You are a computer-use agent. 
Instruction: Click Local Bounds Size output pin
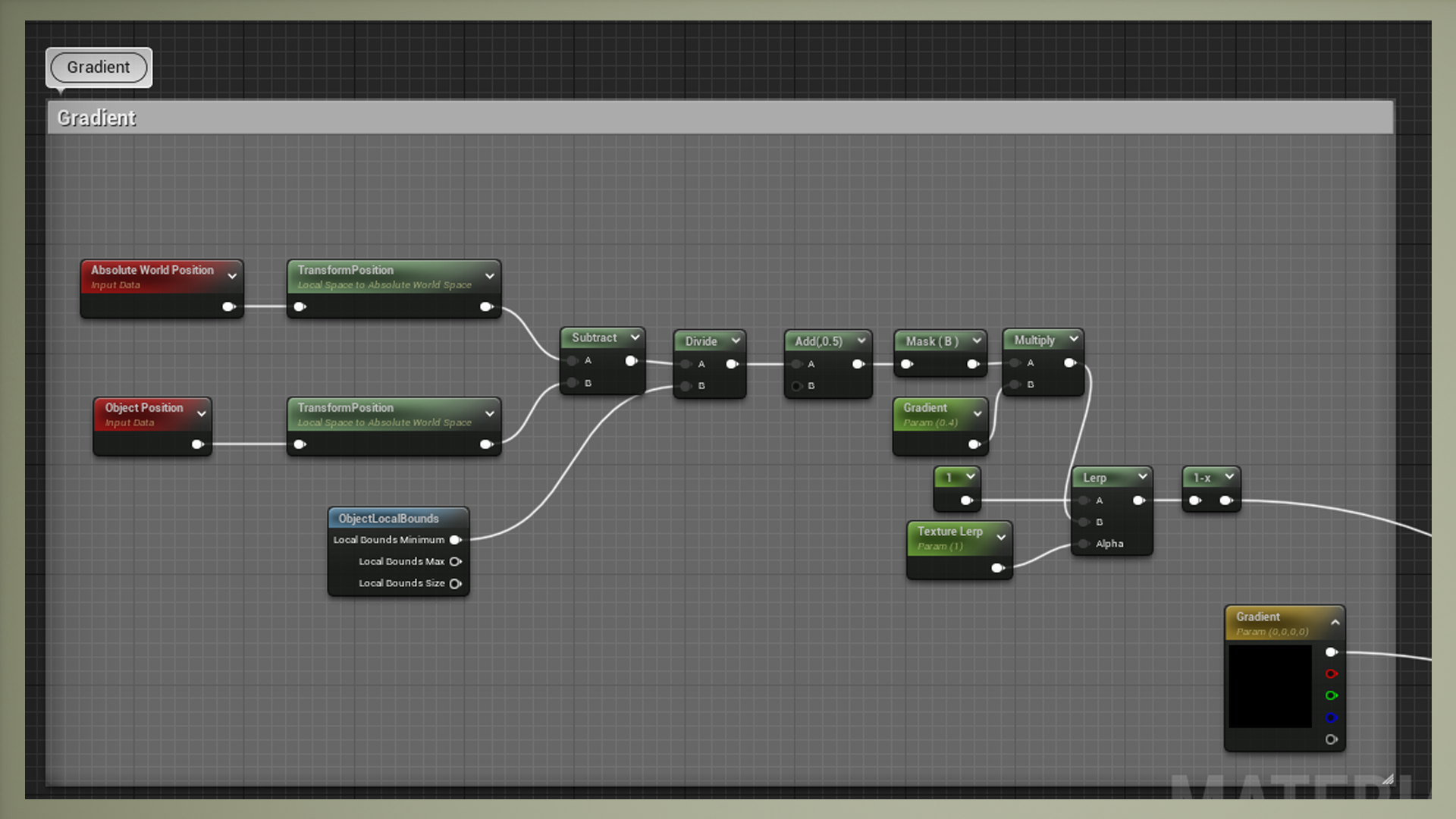coord(455,584)
